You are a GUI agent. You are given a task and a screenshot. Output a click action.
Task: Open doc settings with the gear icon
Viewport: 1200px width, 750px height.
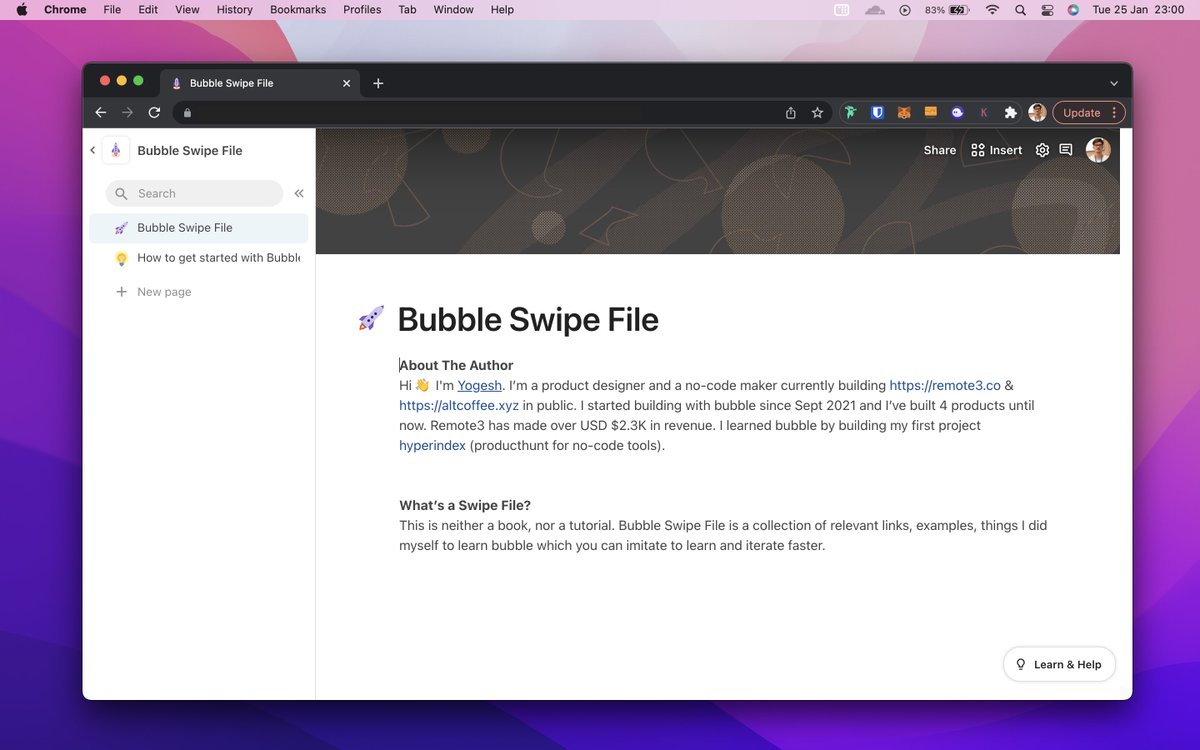click(x=1042, y=150)
